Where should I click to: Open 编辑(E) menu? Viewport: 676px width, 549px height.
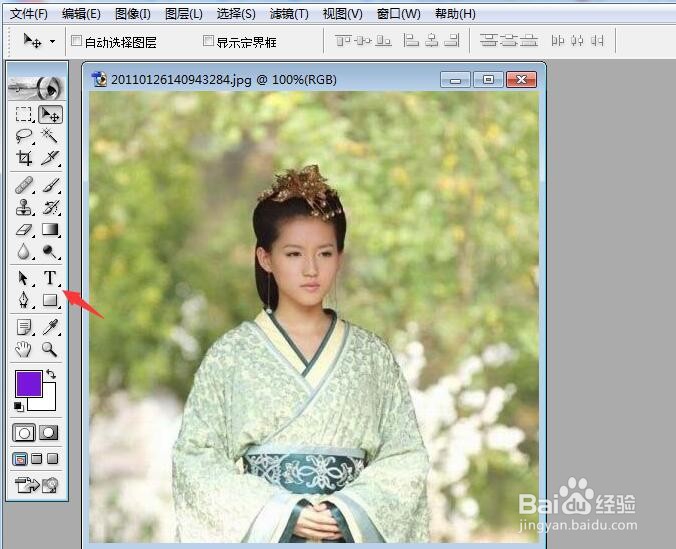(81, 14)
